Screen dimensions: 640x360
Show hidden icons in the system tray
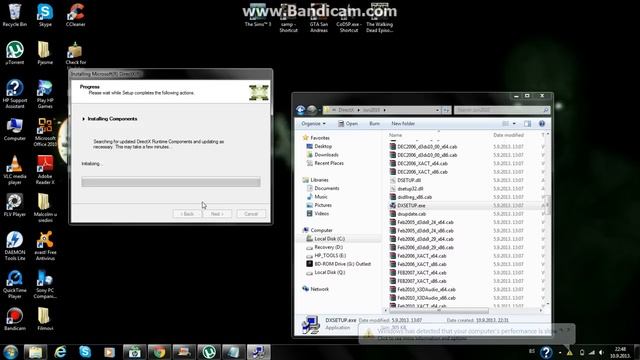click(560, 352)
